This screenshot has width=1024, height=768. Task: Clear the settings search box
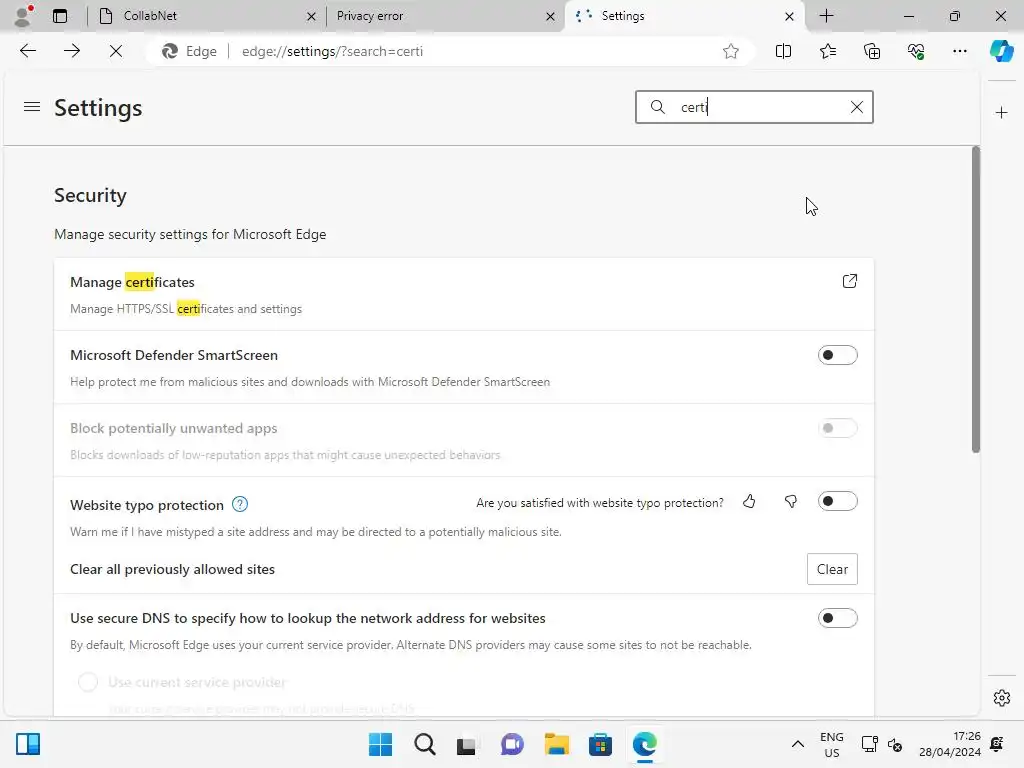pyautogui.click(x=856, y=107)
